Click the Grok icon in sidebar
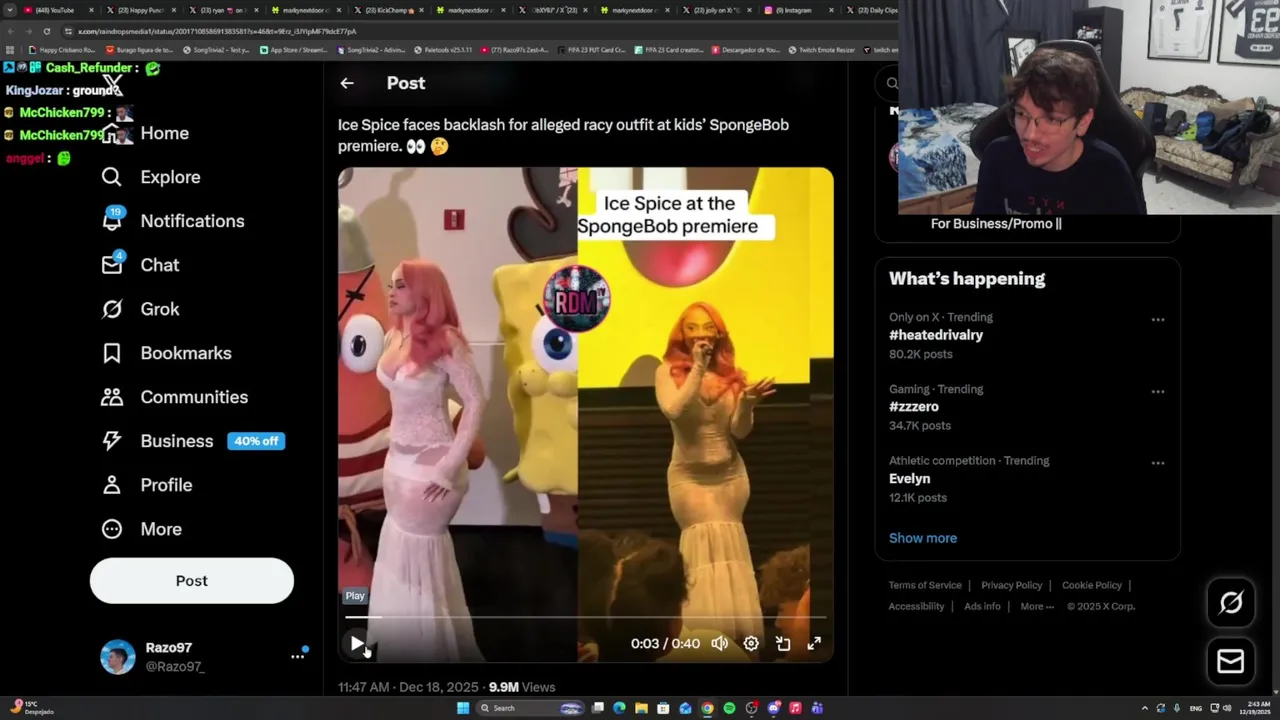 [111, 309]
